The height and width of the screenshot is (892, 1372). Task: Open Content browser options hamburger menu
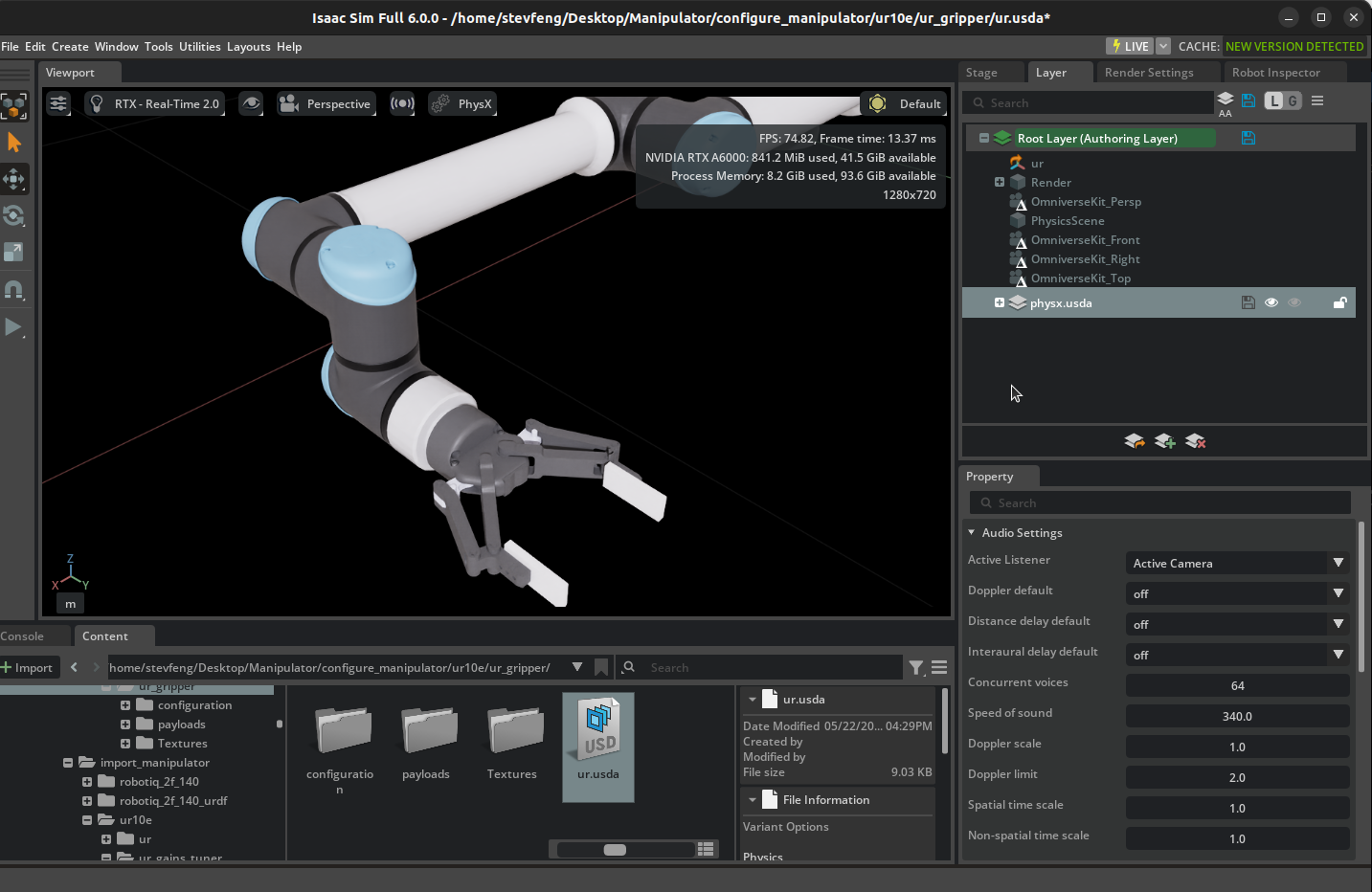click(939, 667)
